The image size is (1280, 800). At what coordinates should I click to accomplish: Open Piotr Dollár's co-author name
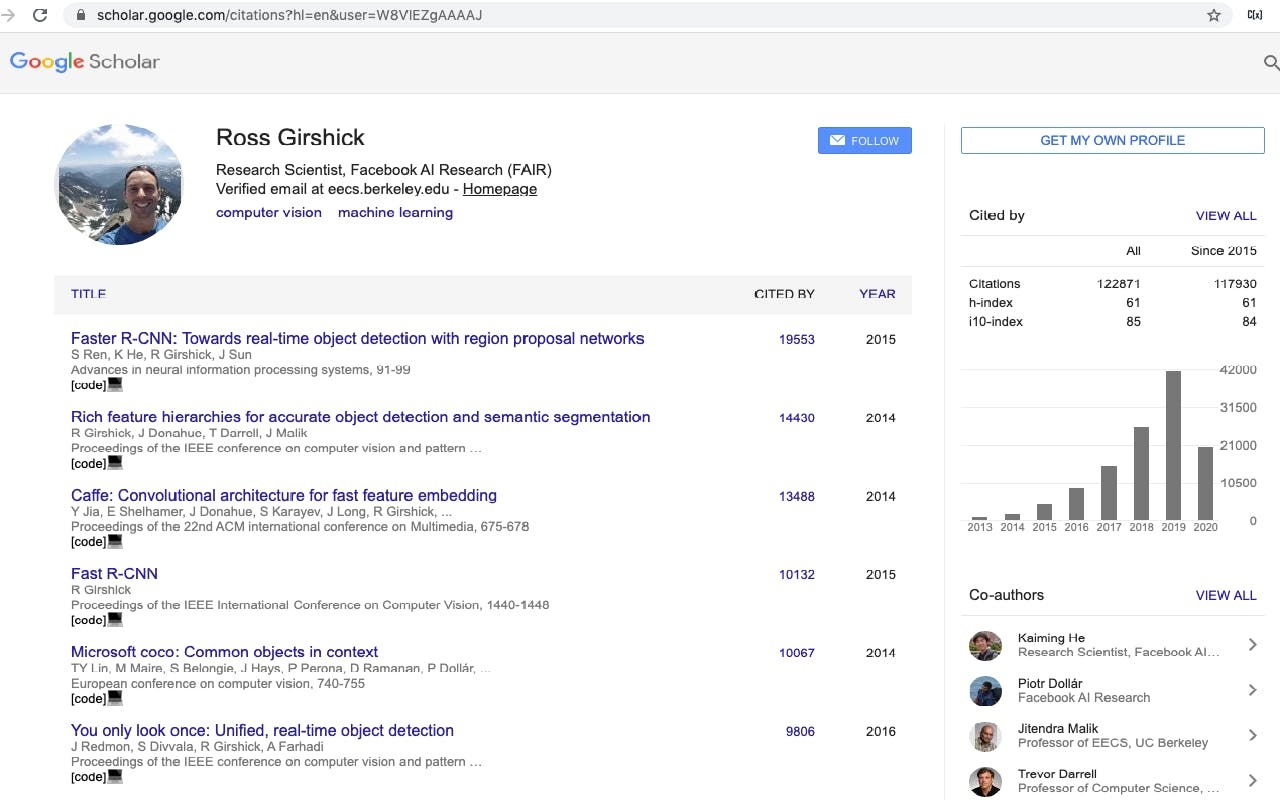coord(1050,683)
